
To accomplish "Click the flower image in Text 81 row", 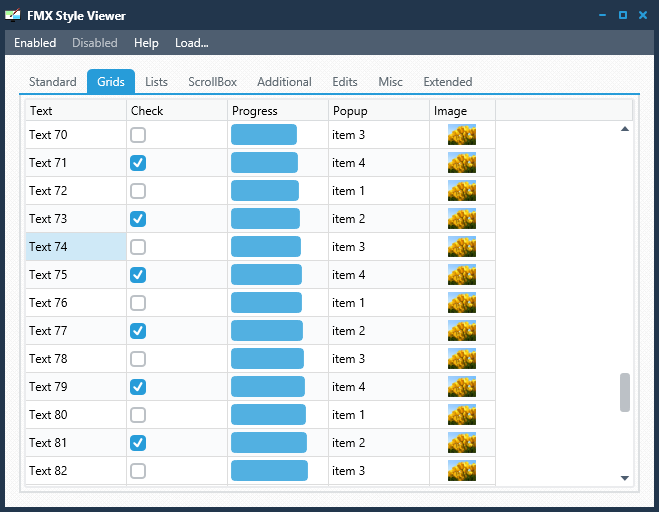I will pyautogui.click(x=462, y=443).
